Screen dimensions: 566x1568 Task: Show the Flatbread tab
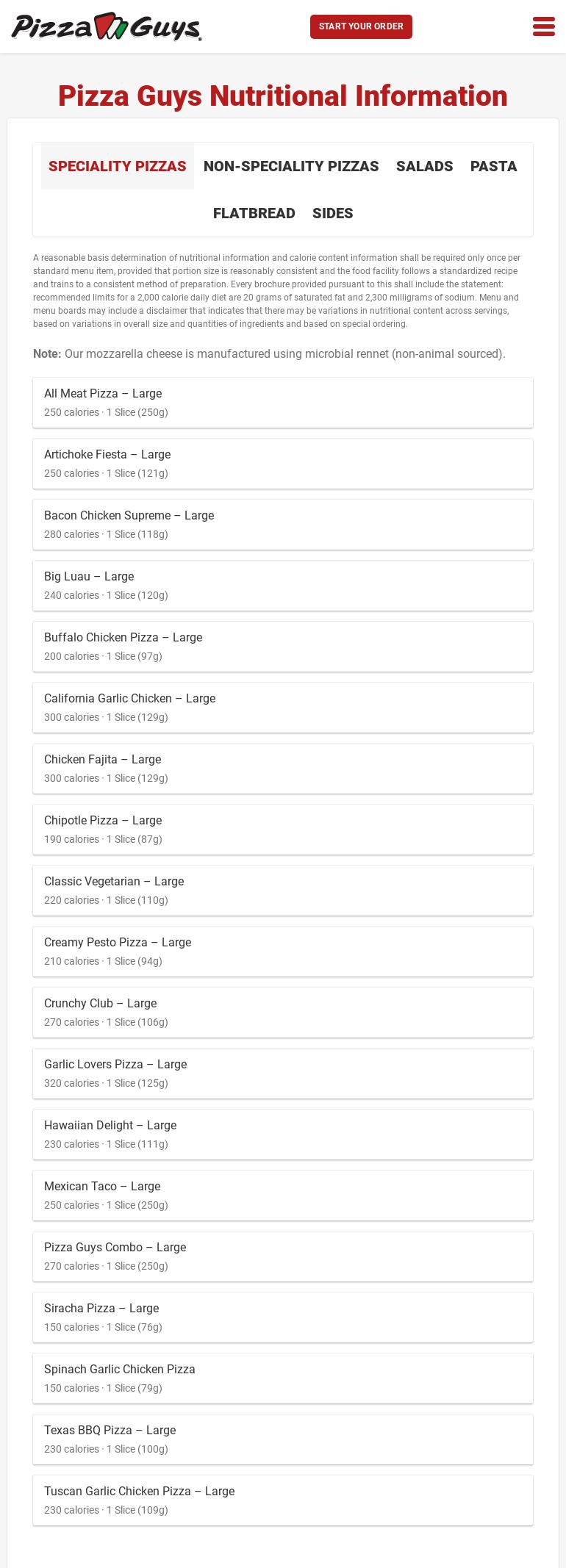pyautogui.click(x=254, y=213)
